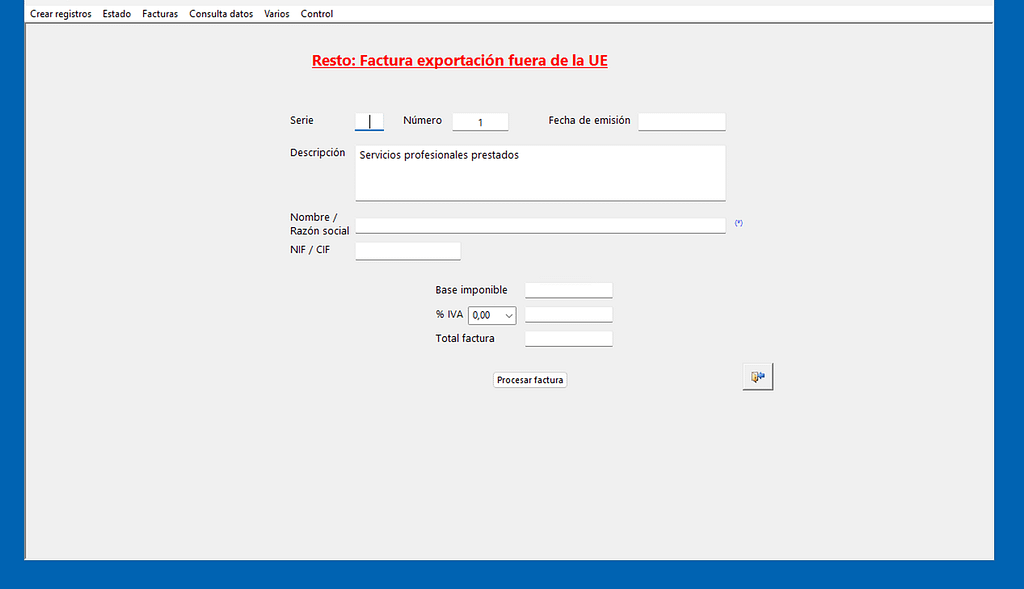Open the Crear registros menu

[60, 14]
